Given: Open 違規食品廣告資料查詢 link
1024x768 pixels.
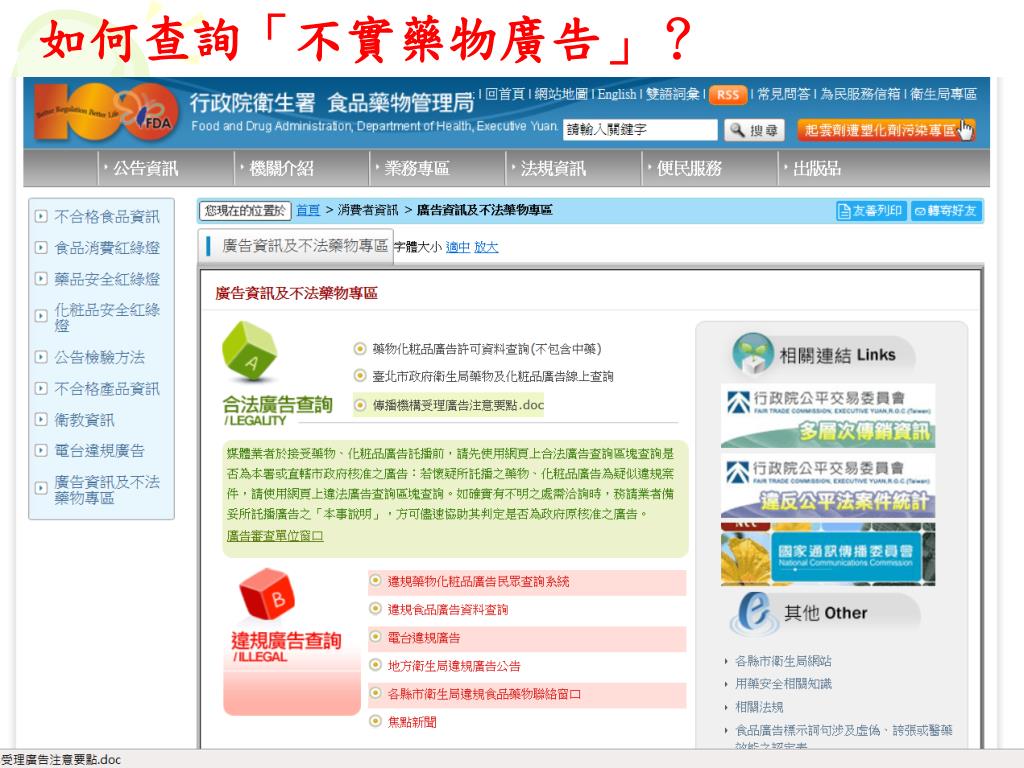Looking at the screenshot, I should (447, 609).
